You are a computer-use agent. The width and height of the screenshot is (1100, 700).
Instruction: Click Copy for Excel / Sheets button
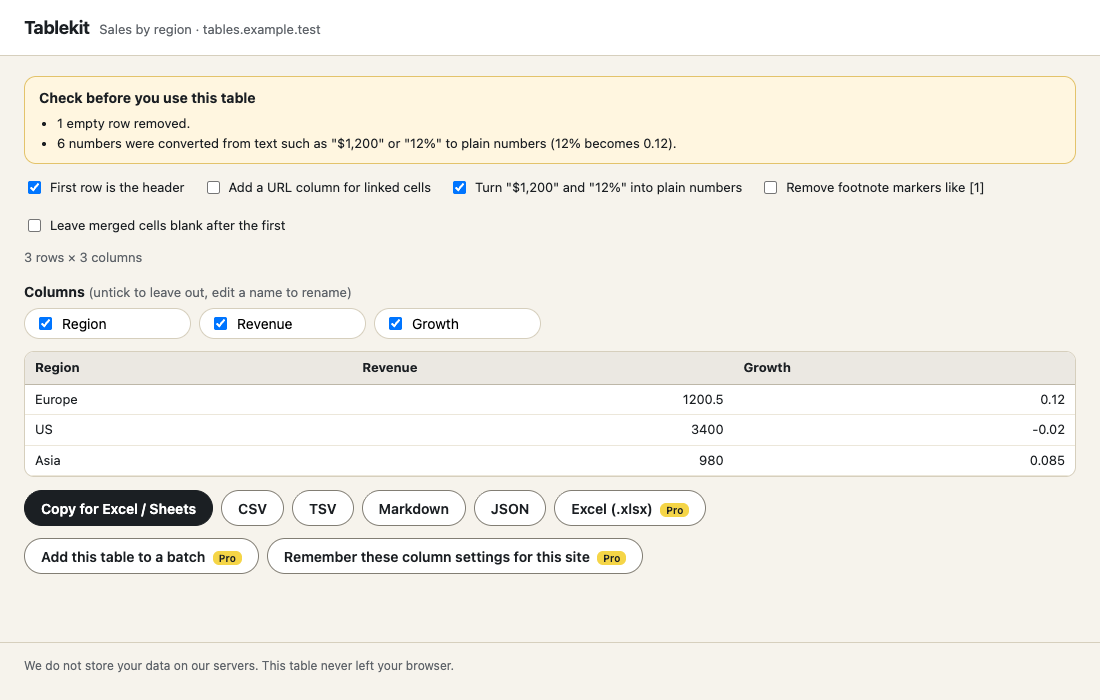(119, 509)
